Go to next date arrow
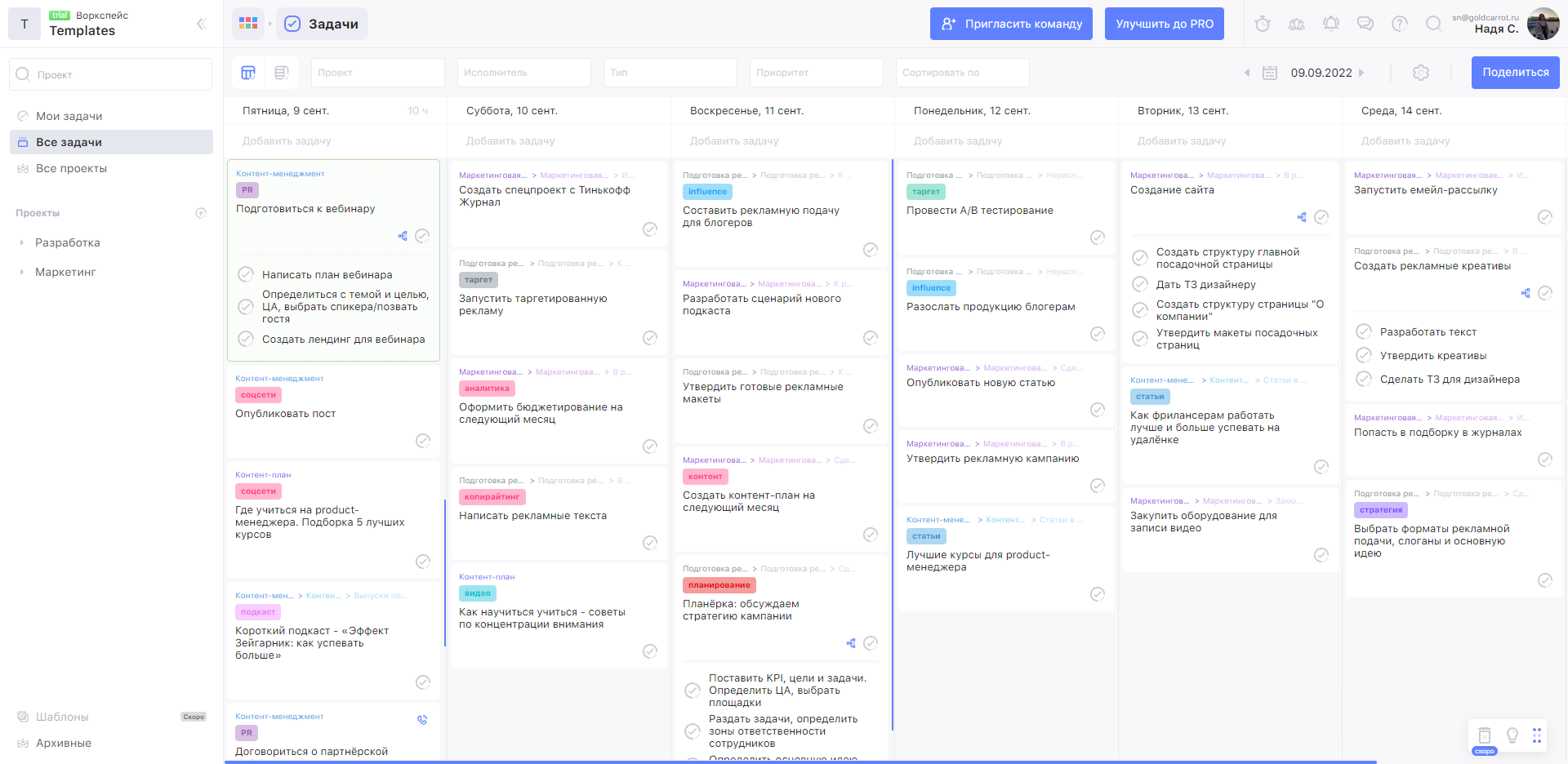The width and height of the screenshot is (1568, 764). tap(1361, 73)
